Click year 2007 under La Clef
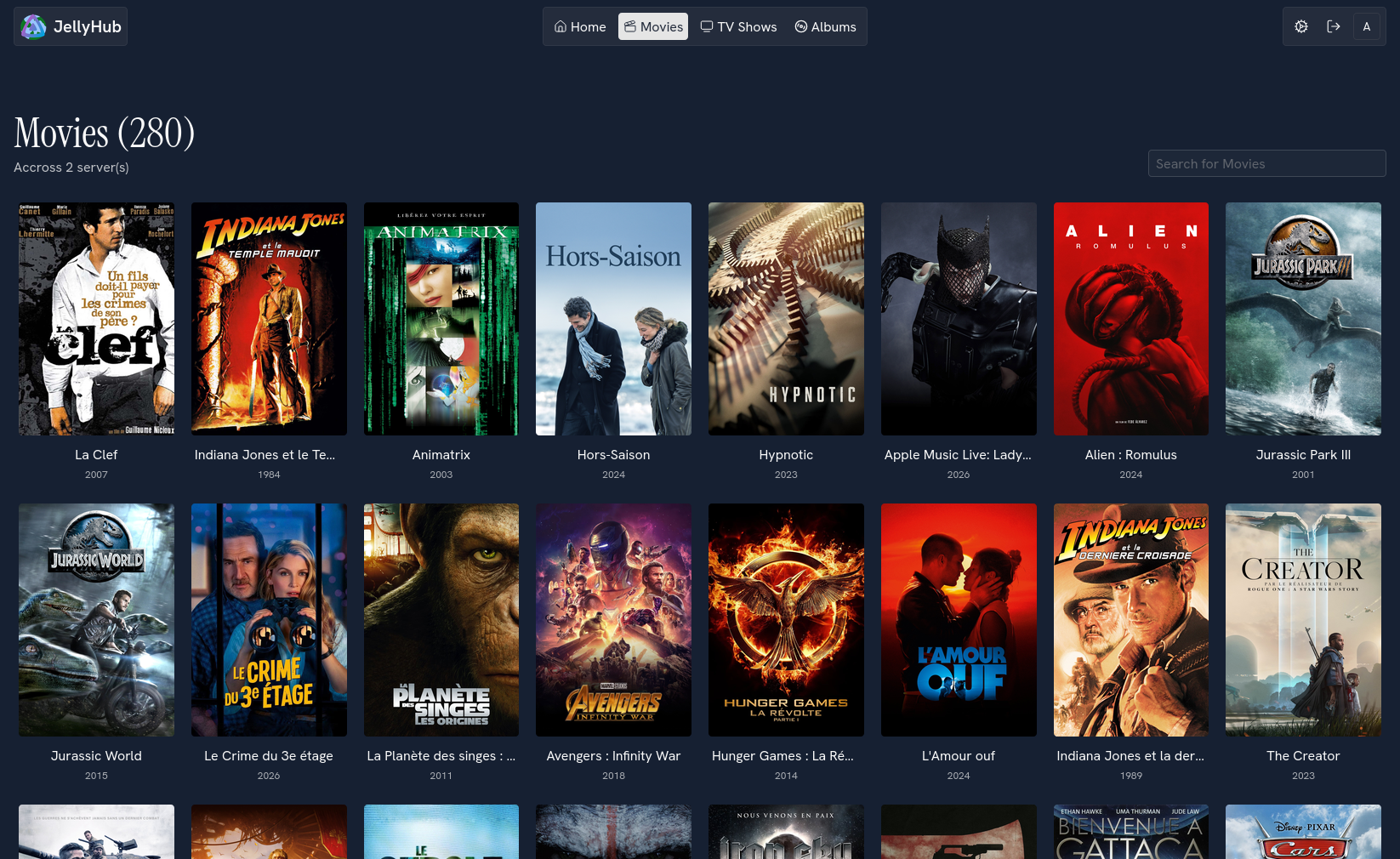 [96, 475]
